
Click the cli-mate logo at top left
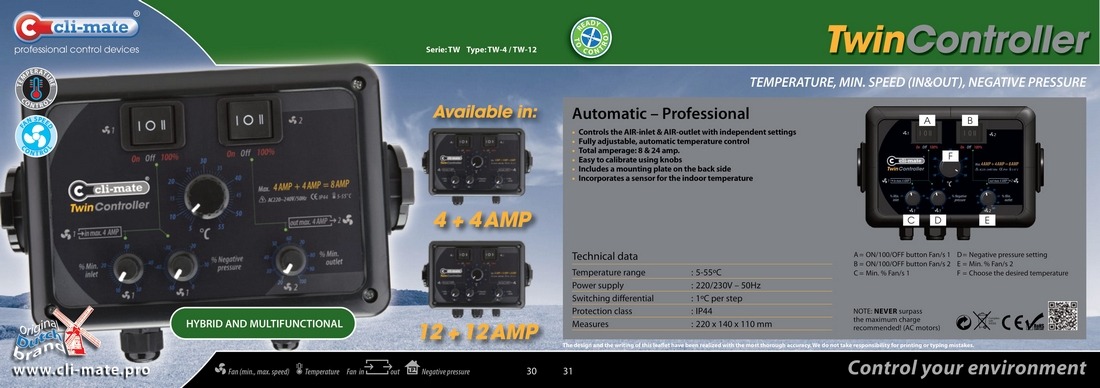point(76,27)
